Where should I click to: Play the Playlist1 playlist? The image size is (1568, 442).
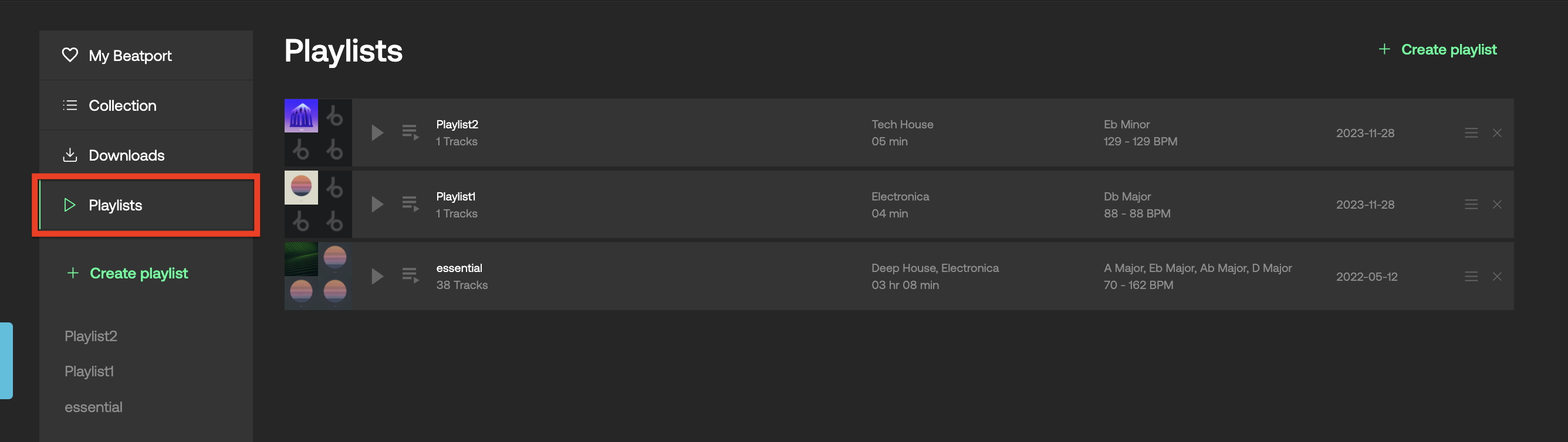377,204
